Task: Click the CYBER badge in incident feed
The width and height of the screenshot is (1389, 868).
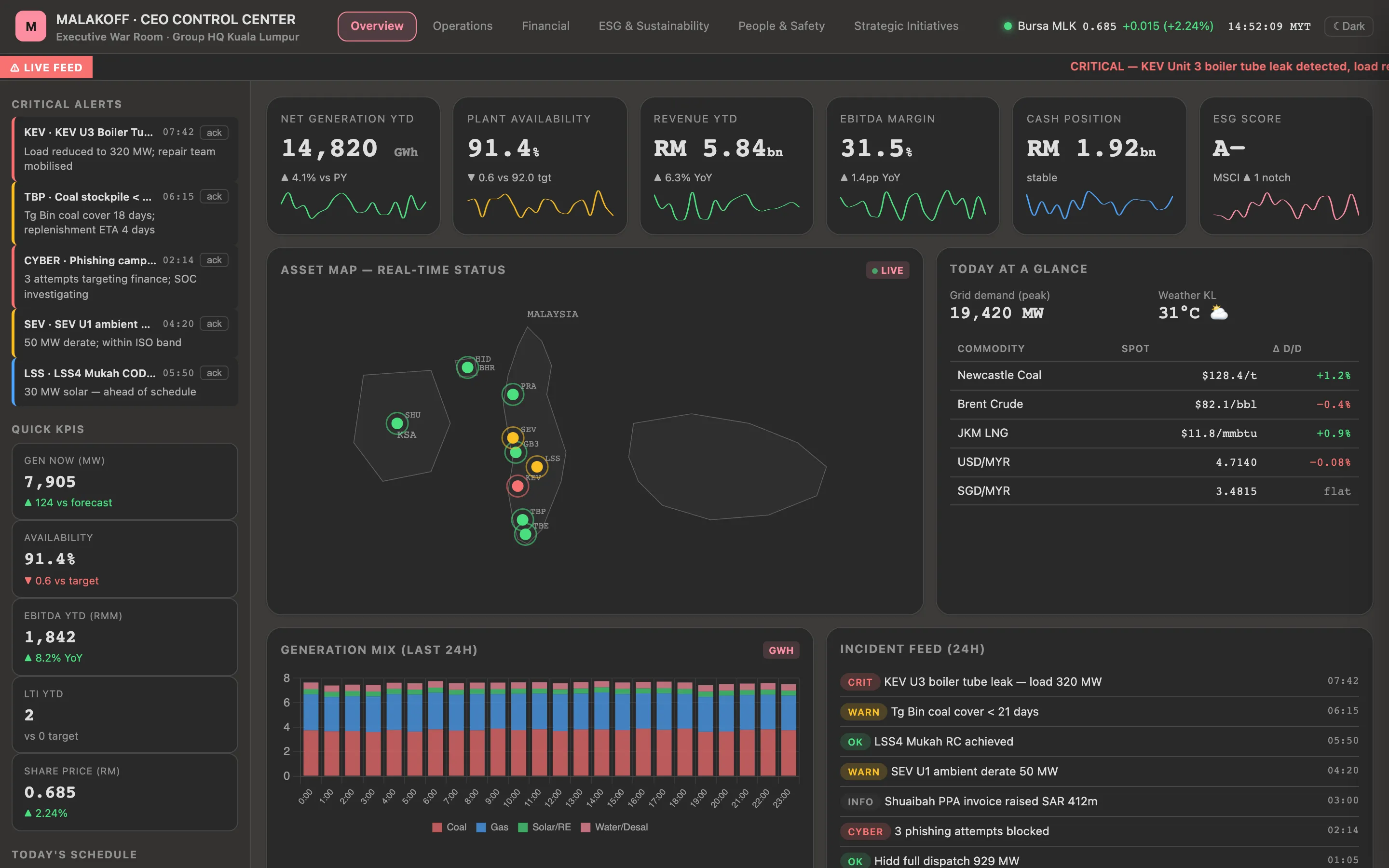Action: [865, 831]
